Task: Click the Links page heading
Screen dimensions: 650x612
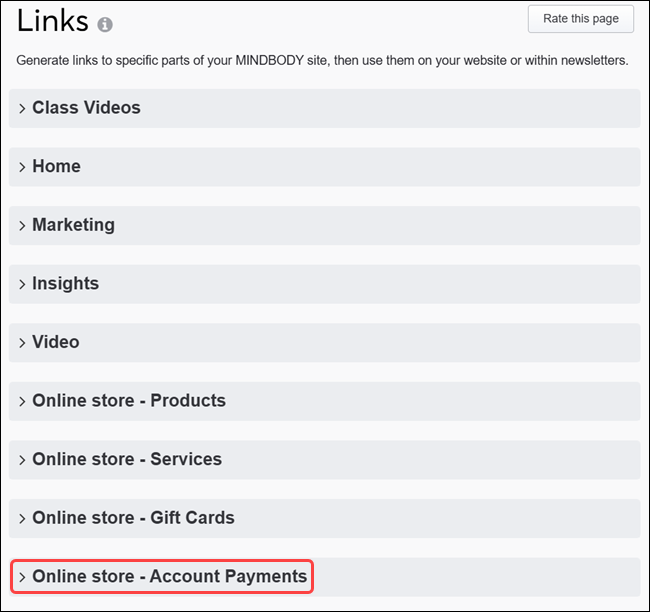Action: pos(52,20)
